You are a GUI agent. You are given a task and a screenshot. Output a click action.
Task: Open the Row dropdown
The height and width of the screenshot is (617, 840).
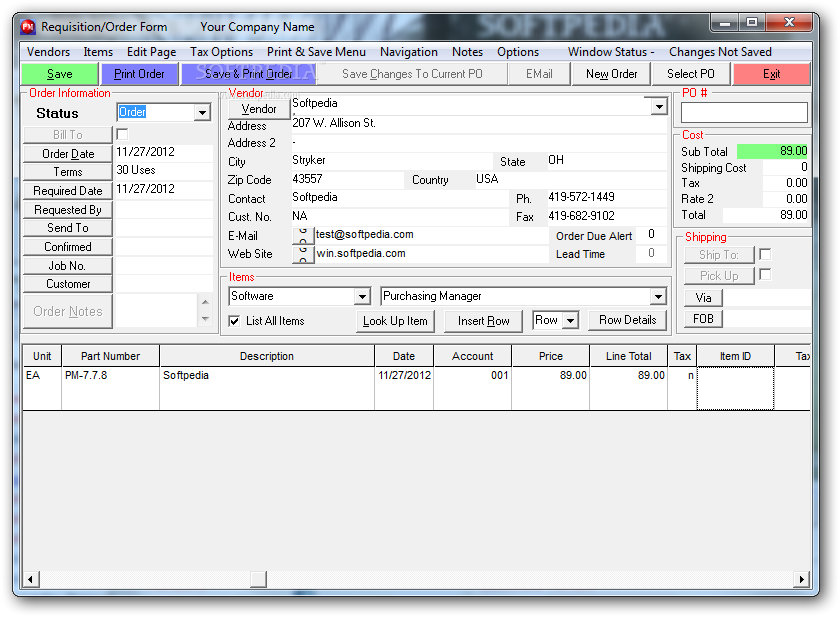pos(571,321)
